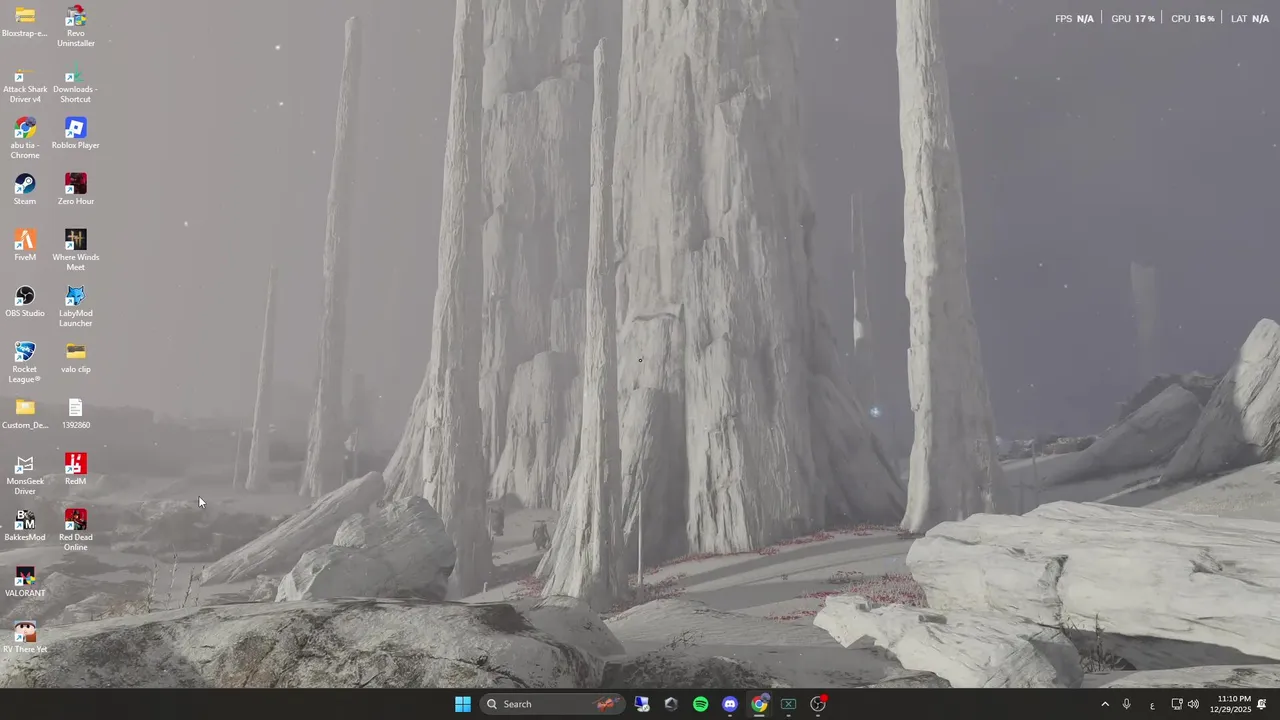Open the Unity-style cube app in taskbar
The image size is (1280, 720).
point(671,704)
